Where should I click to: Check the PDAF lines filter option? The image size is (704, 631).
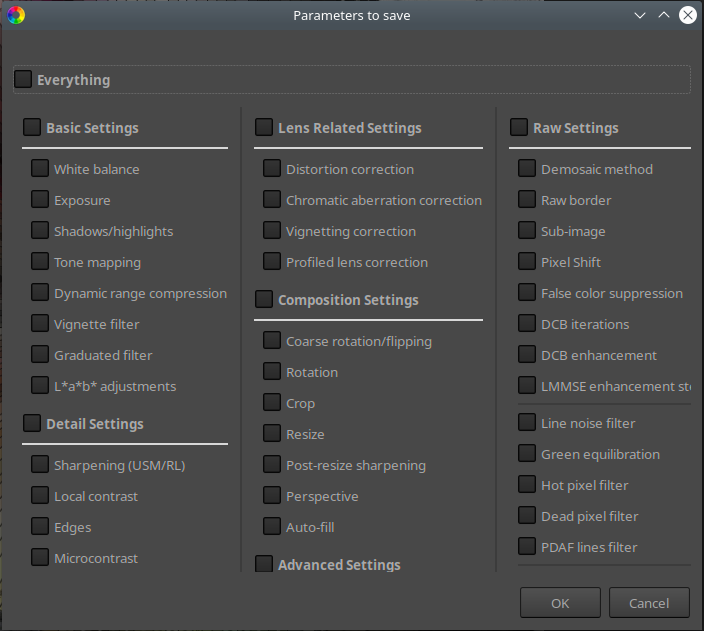527,547
